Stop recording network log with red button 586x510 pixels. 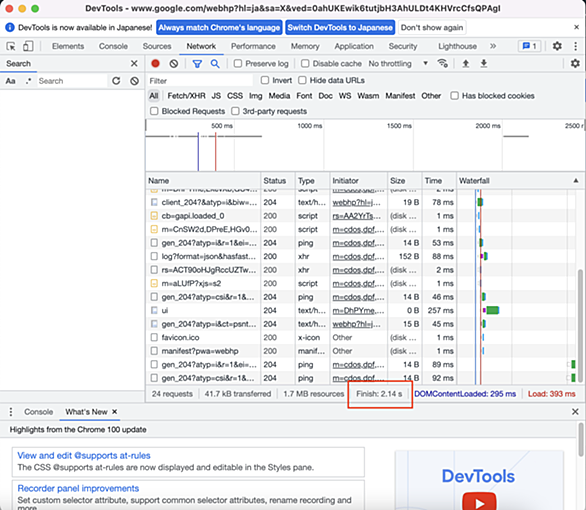coord(155,64)
